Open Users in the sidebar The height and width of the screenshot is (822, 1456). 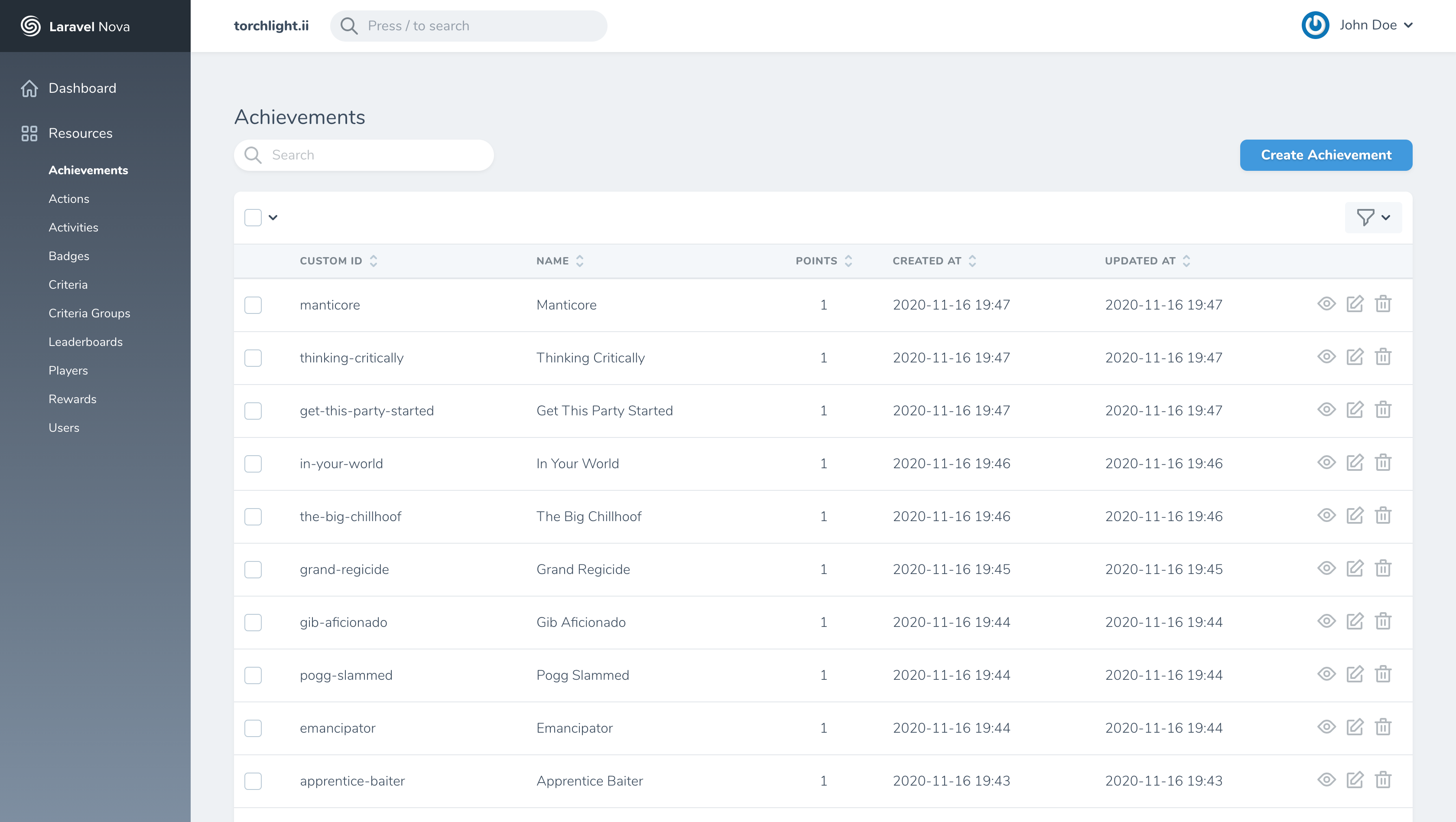64,428
